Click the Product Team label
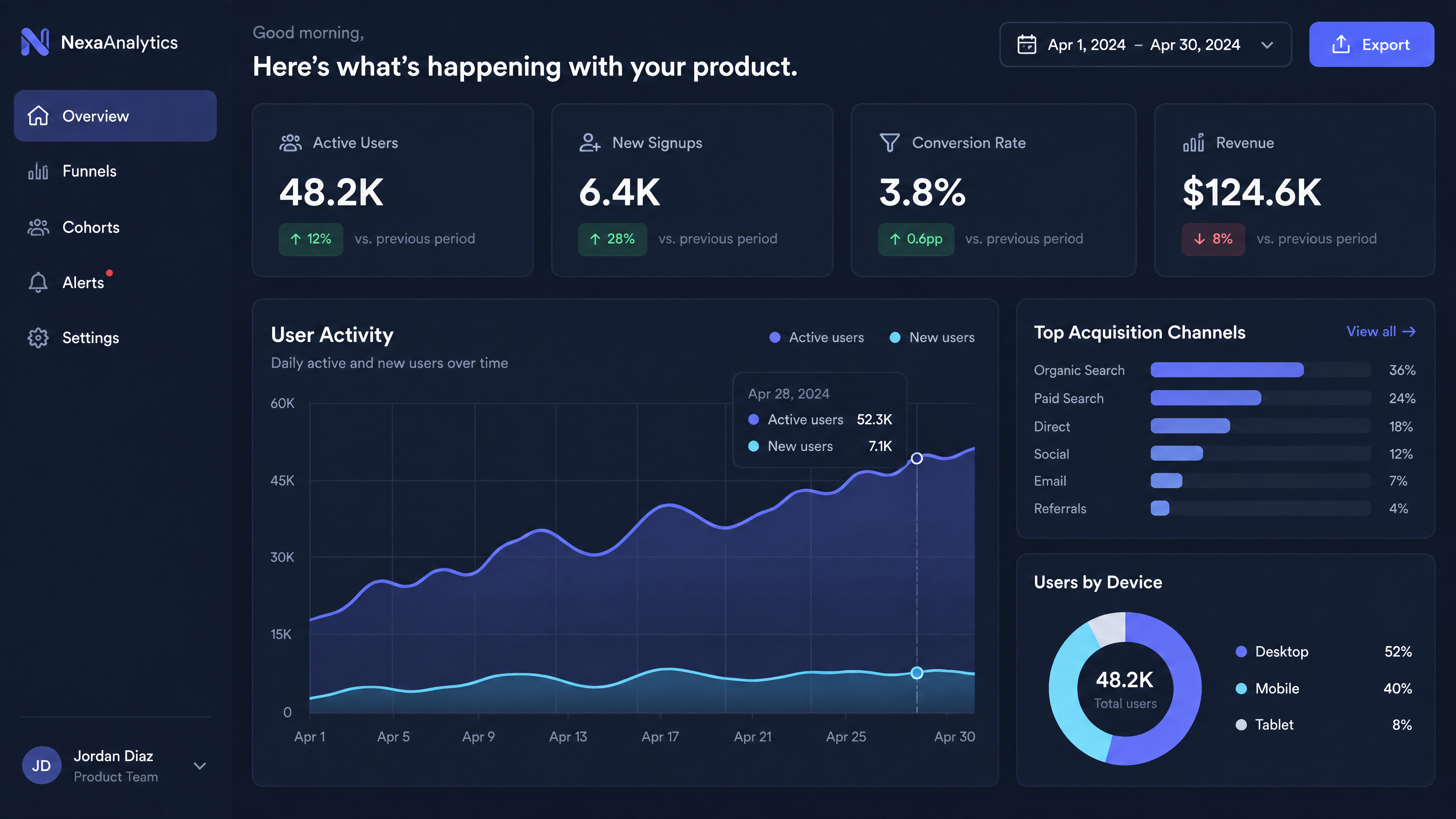Viewport: 1456px width, 819px height. point(116,777)
